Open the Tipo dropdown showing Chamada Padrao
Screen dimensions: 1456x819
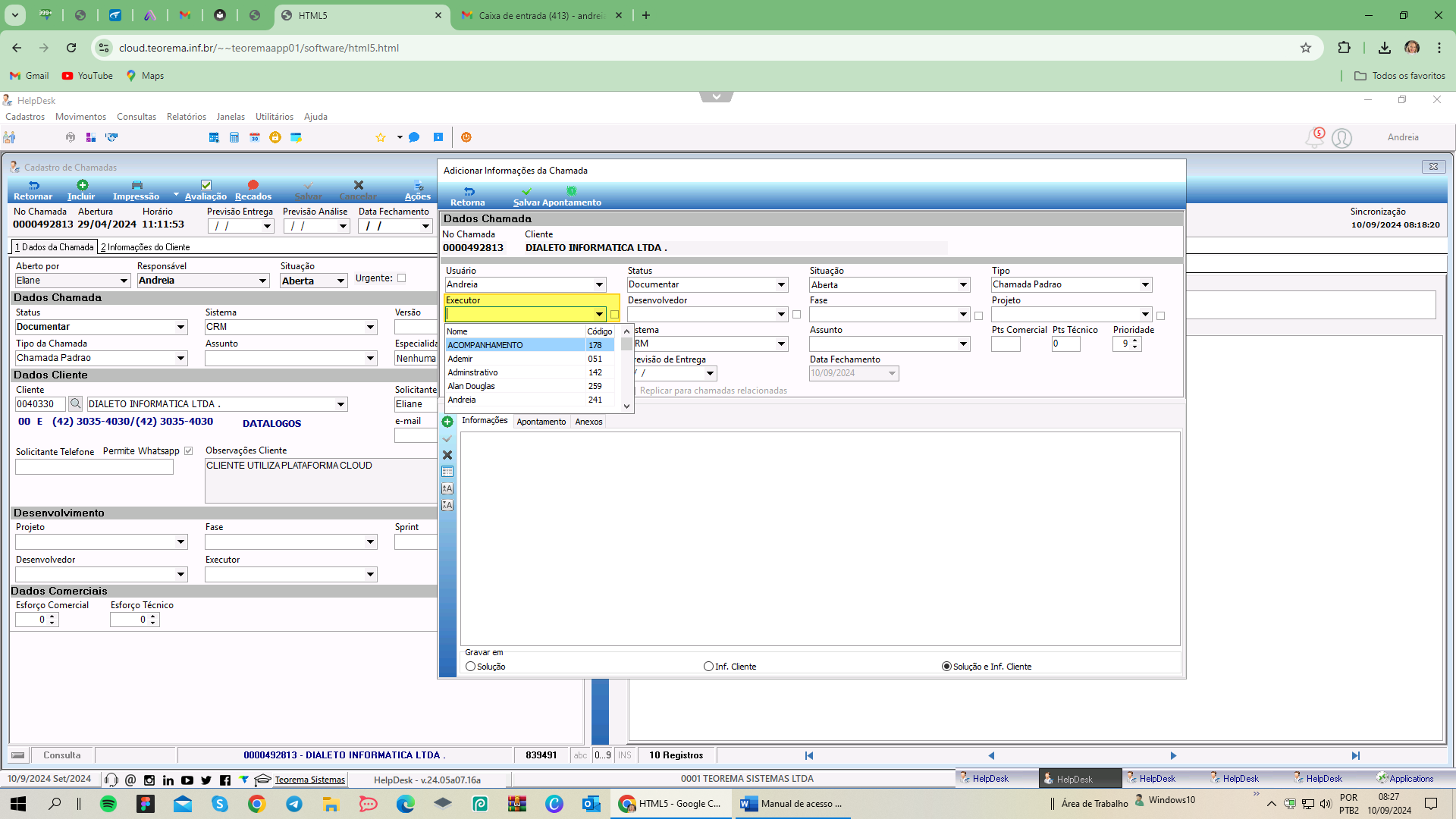pos(1145,285)
